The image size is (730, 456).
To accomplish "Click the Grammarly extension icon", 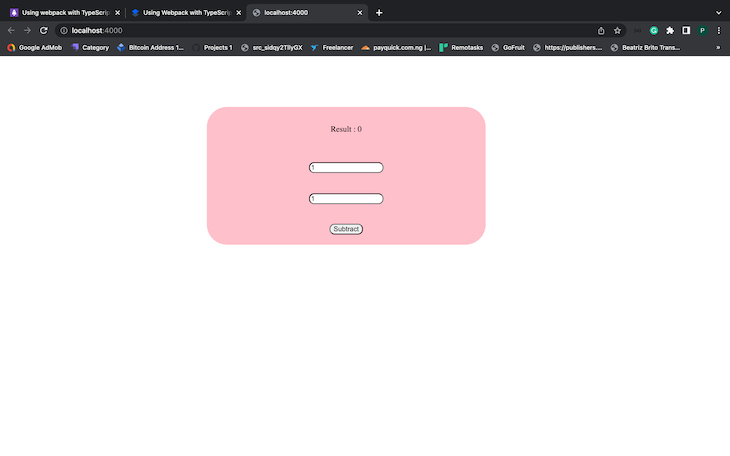I will (x=654, y=30).
